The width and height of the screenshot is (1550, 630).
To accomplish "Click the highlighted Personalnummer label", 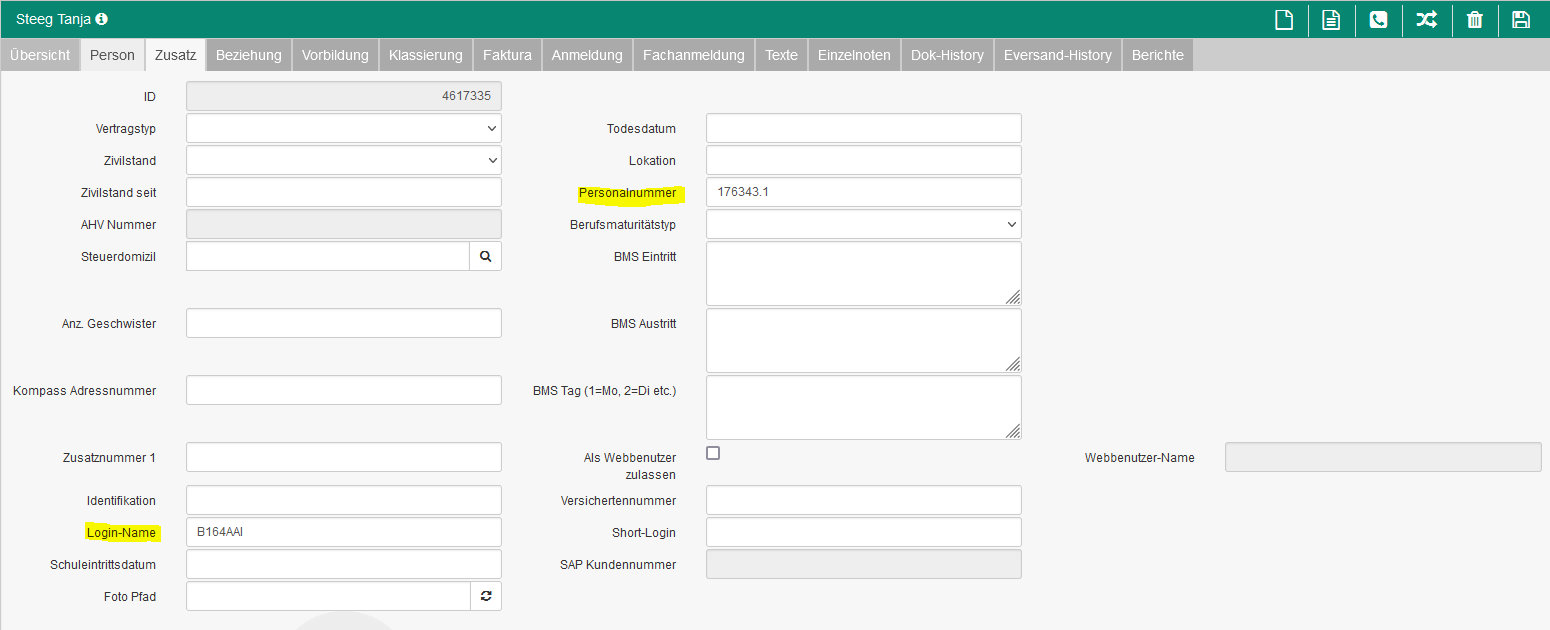I will coord(628,192).
